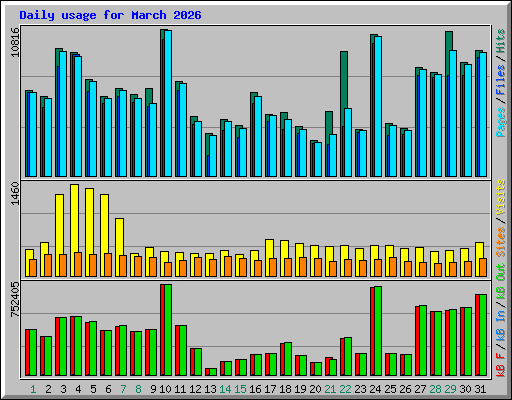
Task: Select the 'Pages' legend label
Action: 501,122
